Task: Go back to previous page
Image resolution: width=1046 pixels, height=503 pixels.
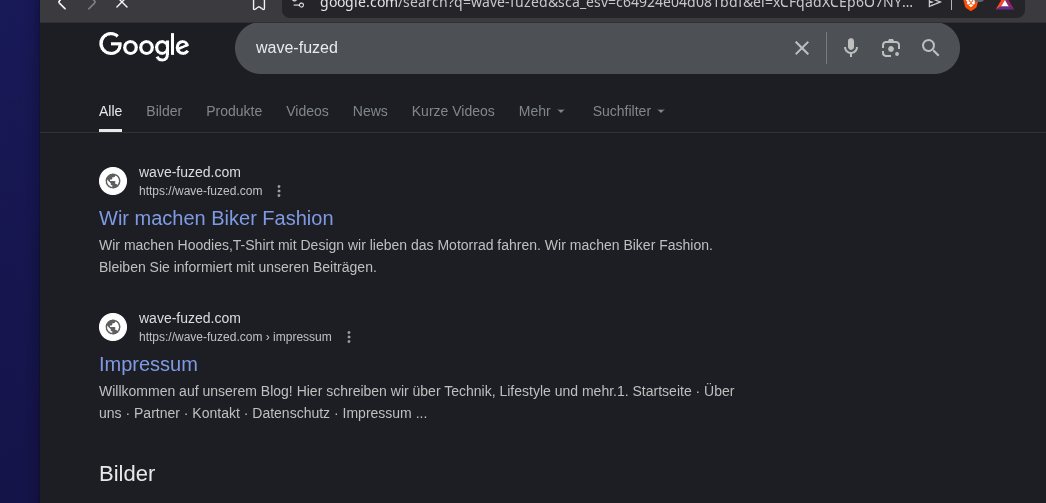Action: pos(62,4)
